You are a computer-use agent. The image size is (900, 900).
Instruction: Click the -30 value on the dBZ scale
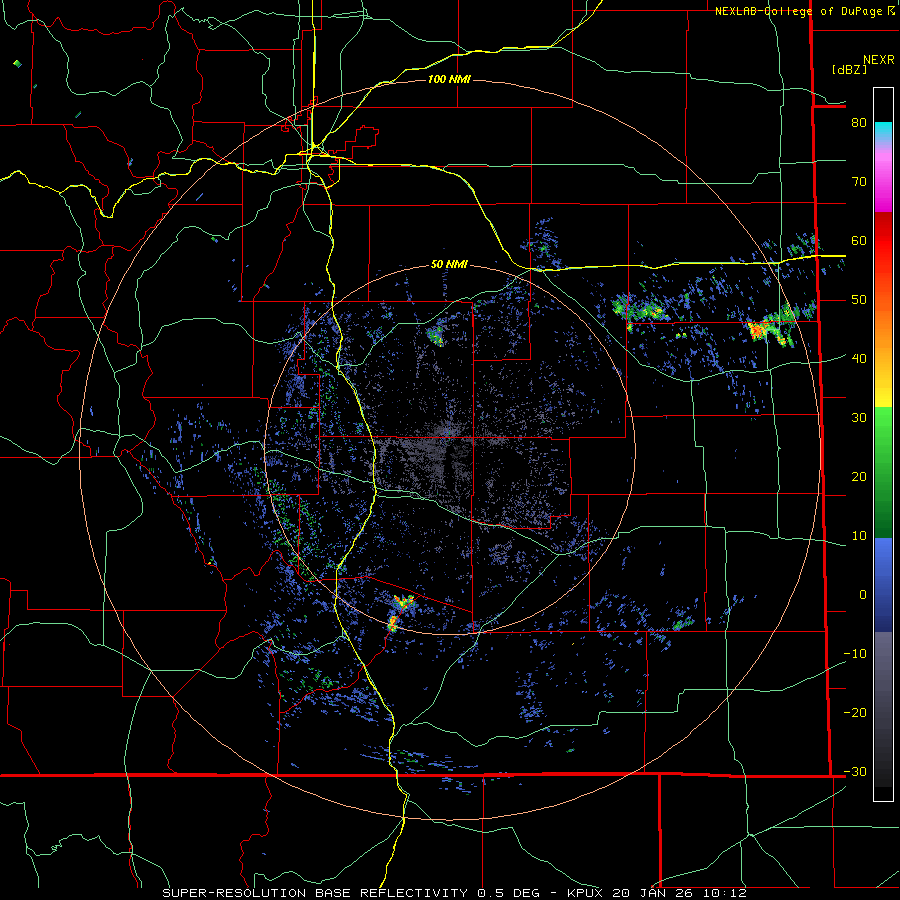(x=855, y=771)
